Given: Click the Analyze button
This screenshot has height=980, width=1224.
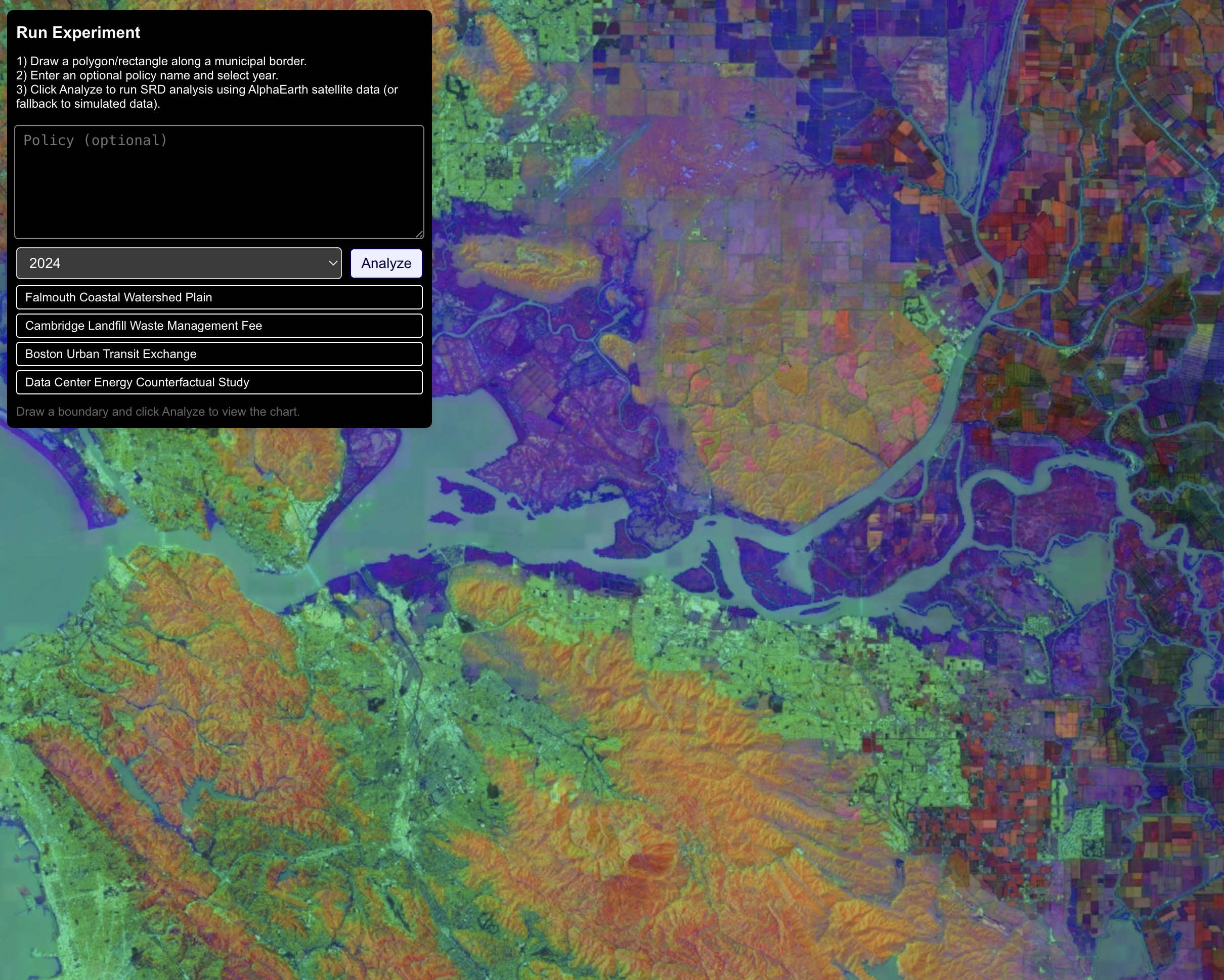Looking at the screenshot, I should pyautogui.click(x=386, y=263).
